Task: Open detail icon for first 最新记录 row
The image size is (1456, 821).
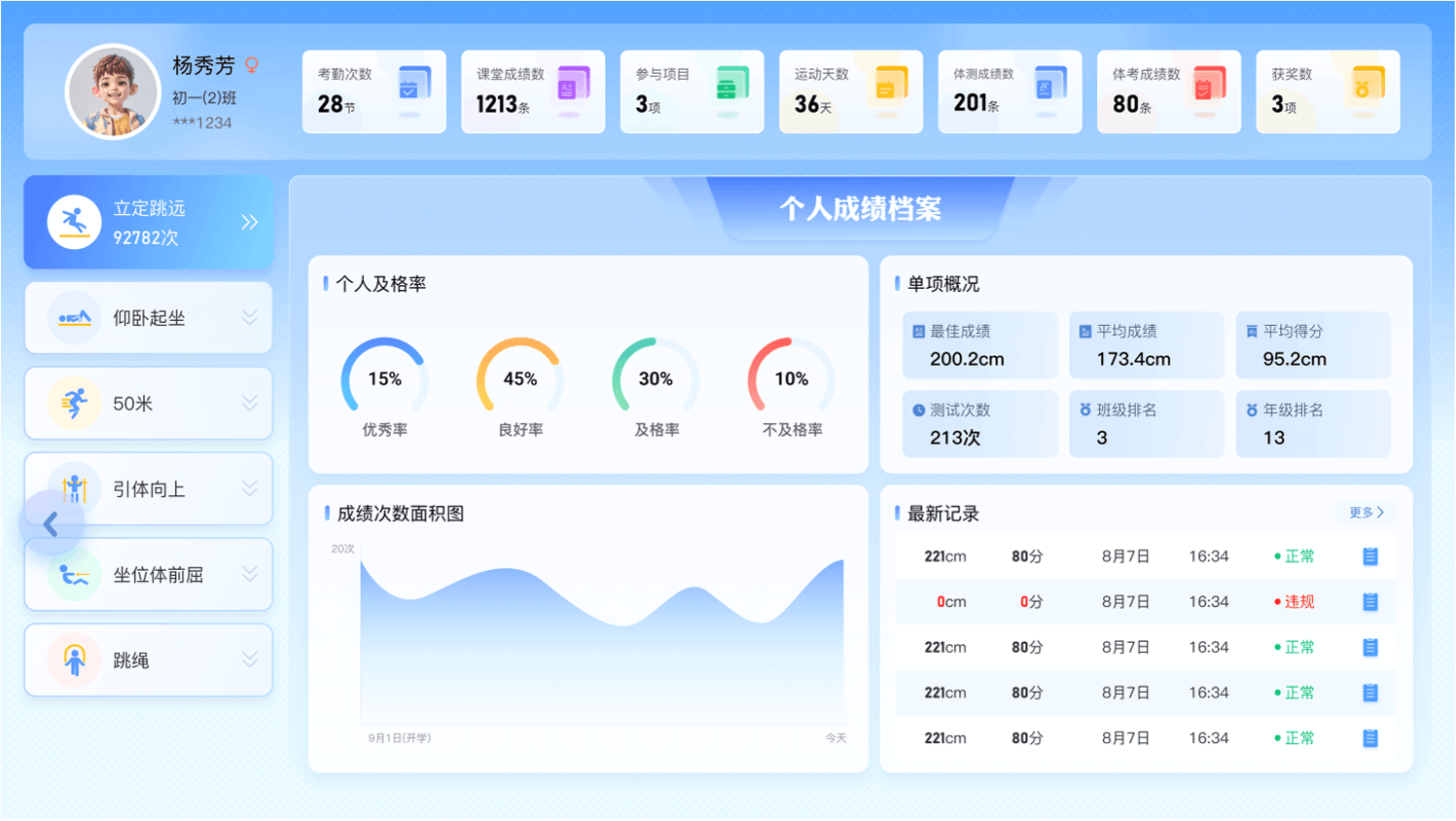Action: 1369,556
